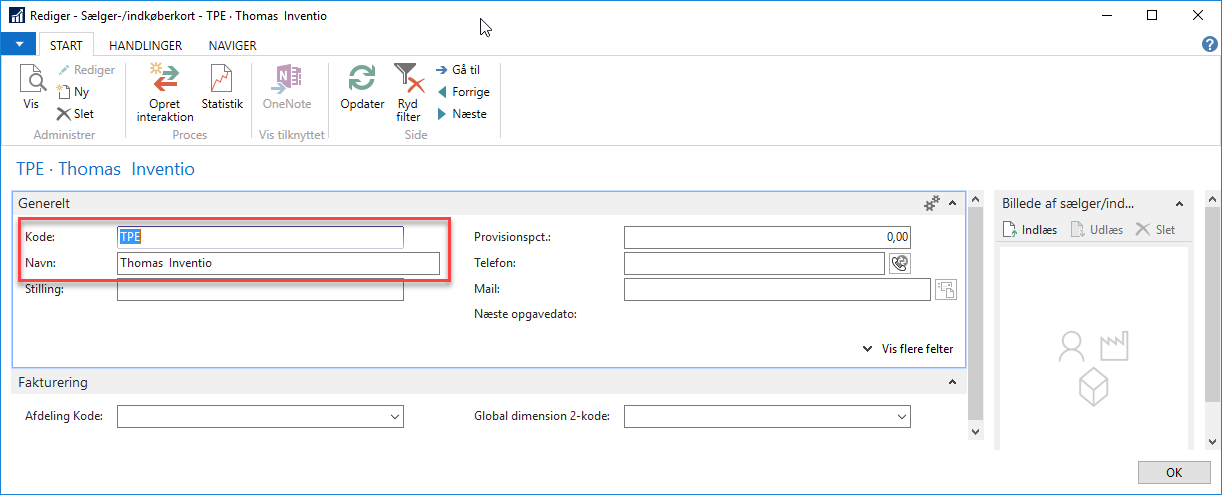The height and width of the screenshot is (495, 1222).
Task: Switch to the HANDLINGER tab
Action: coord(145,46)
